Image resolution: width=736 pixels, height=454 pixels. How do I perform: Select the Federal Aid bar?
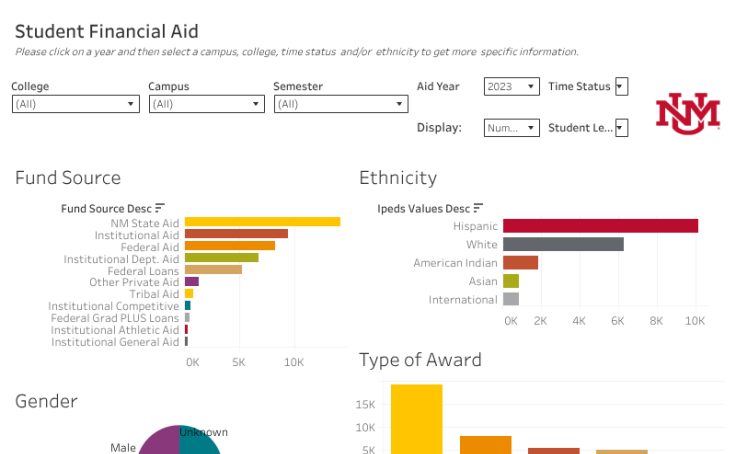(x=230, y=246)
